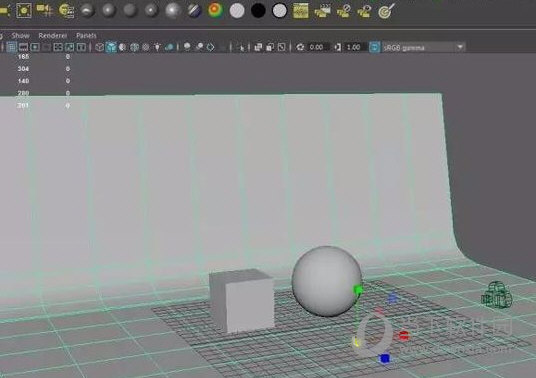Click the motion blur icon

coord(199,47)
